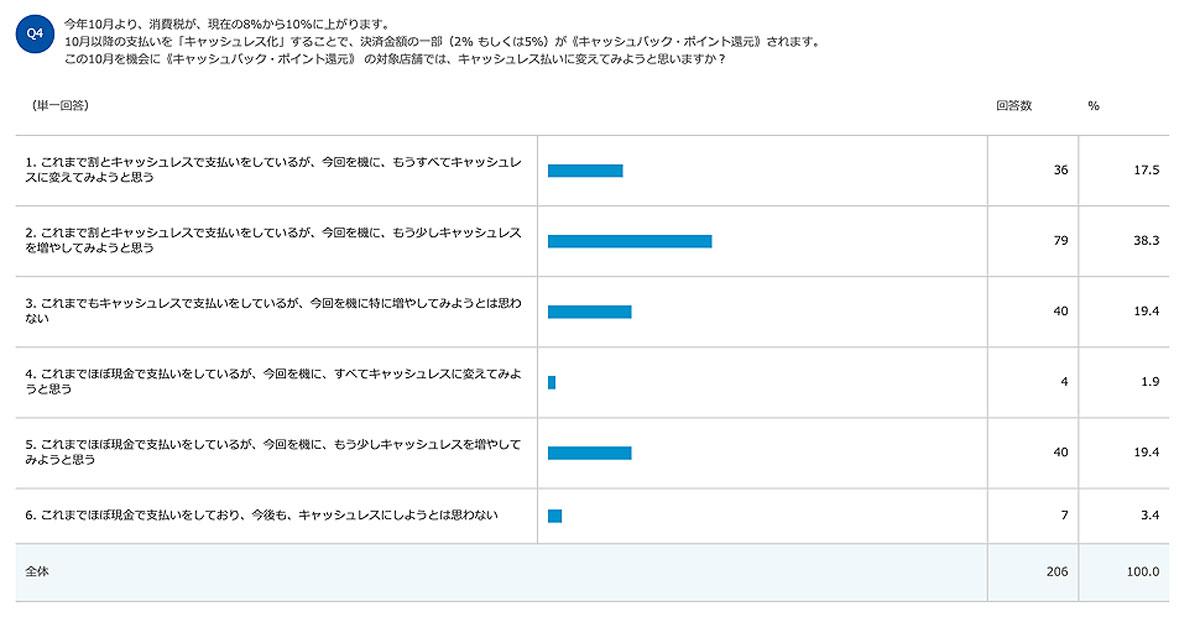
Task: Click the total percentage 100.0
Action: [1142, 572]
